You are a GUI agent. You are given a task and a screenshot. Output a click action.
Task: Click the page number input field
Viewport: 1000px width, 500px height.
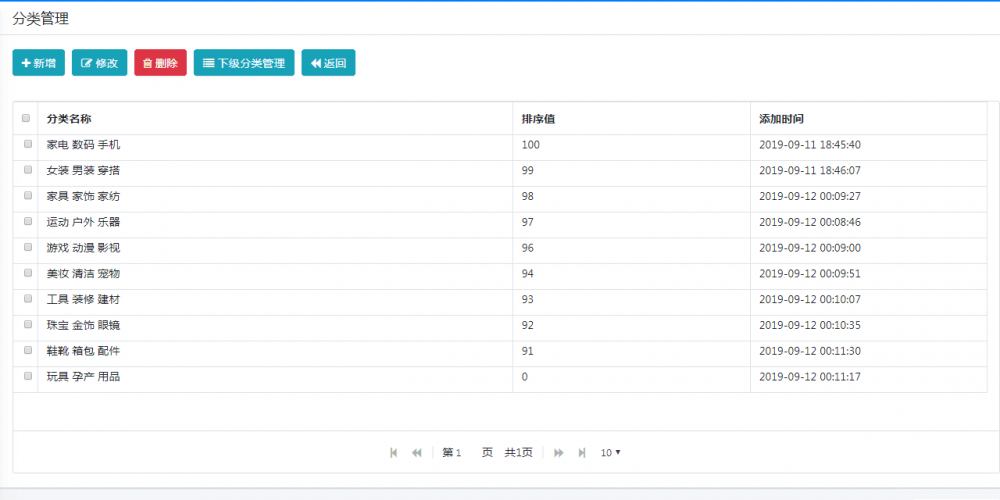tap(467, 453)
